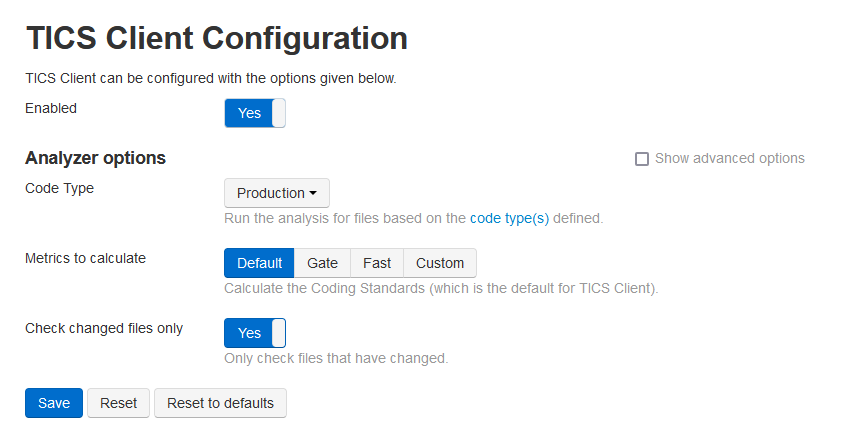This screenshot has height=442, width=861.
Task: Click the Code Type field label
Action: [59, 188]
